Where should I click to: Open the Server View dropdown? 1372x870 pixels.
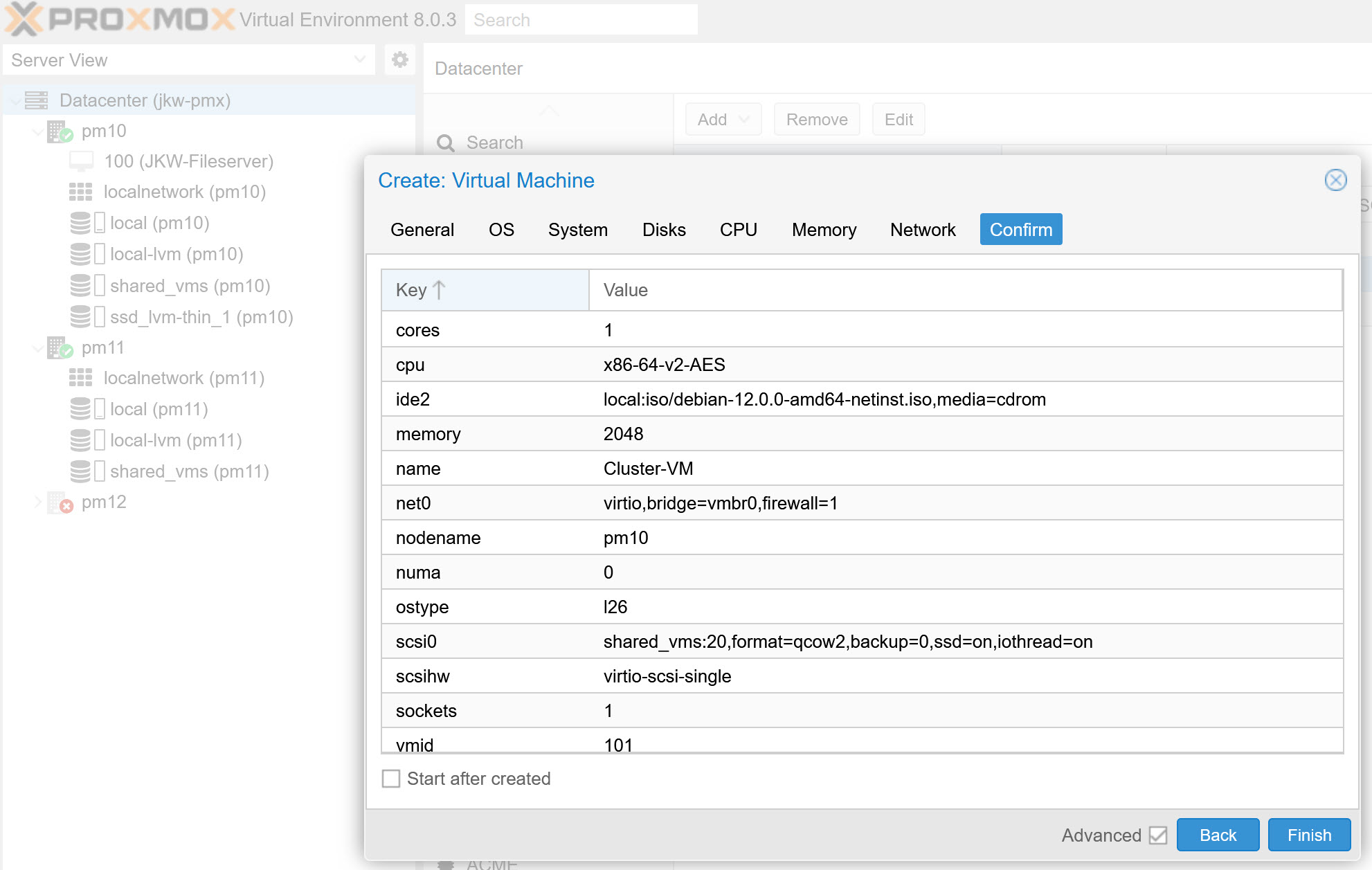pos(359,60)
